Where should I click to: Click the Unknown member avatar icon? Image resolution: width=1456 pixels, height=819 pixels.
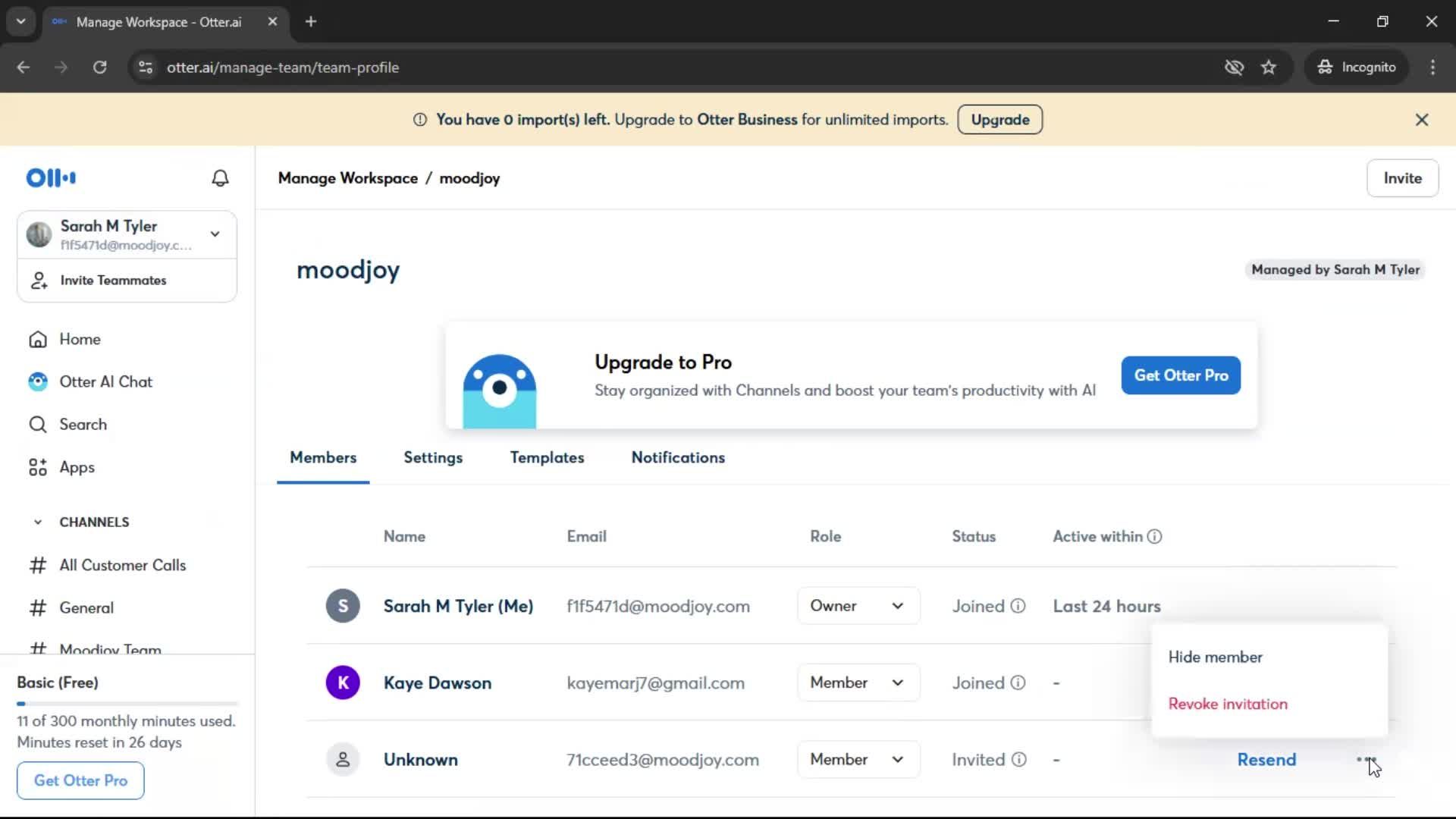343,759
